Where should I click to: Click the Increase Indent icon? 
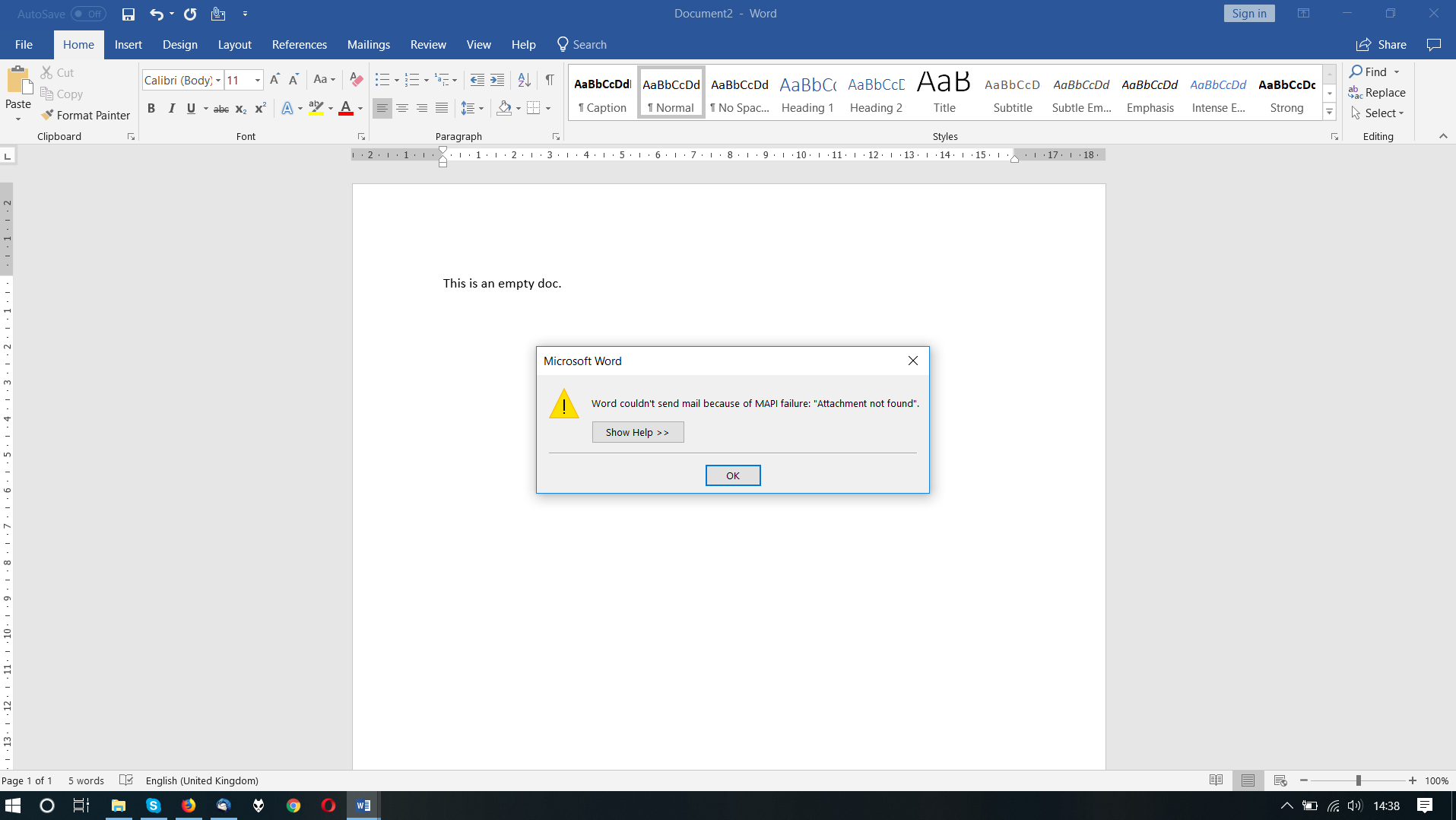click(497, 79)
